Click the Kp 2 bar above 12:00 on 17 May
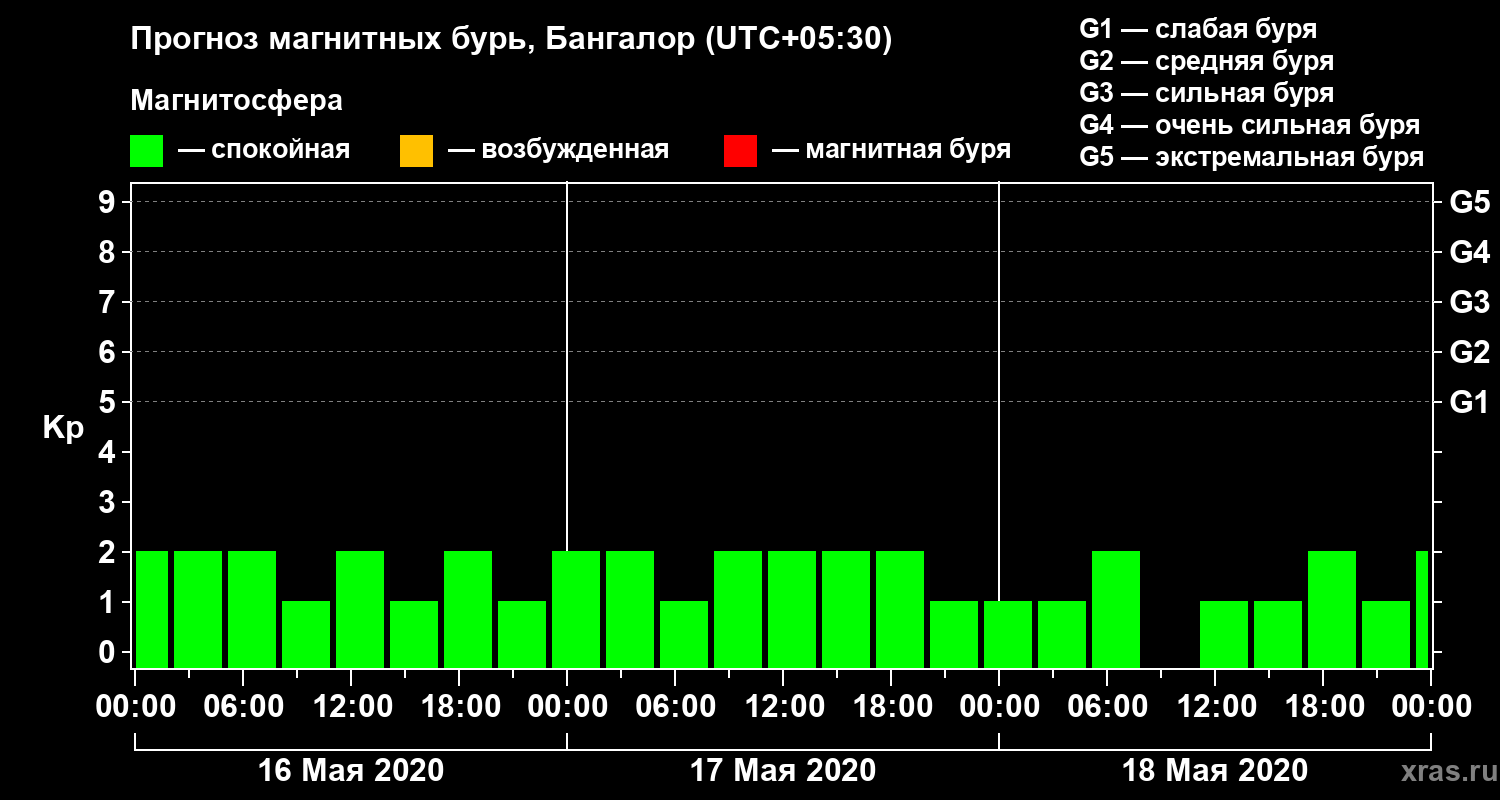 (x=792, y=609)
